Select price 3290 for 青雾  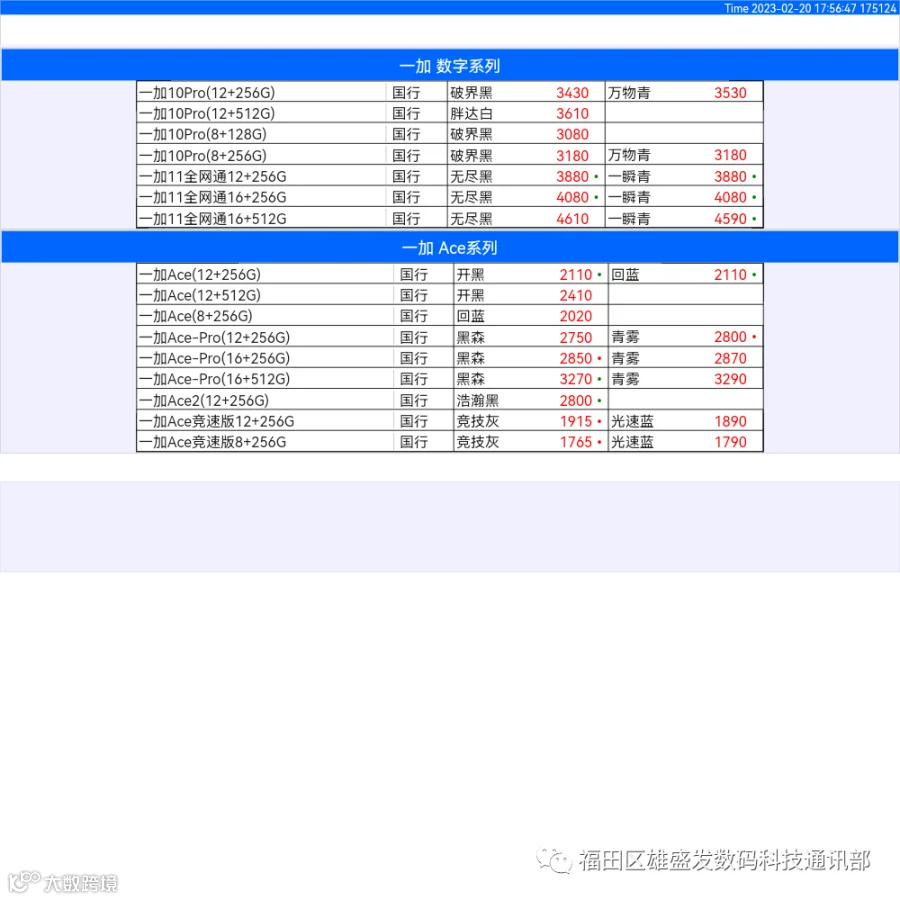tap(730, 379)
